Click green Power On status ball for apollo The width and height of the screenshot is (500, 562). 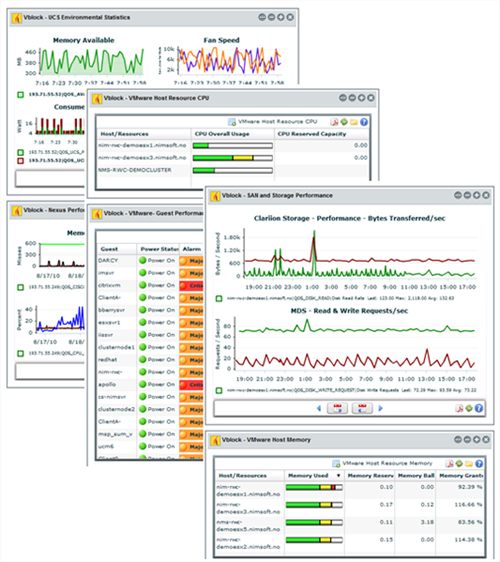tap(143, 385)
